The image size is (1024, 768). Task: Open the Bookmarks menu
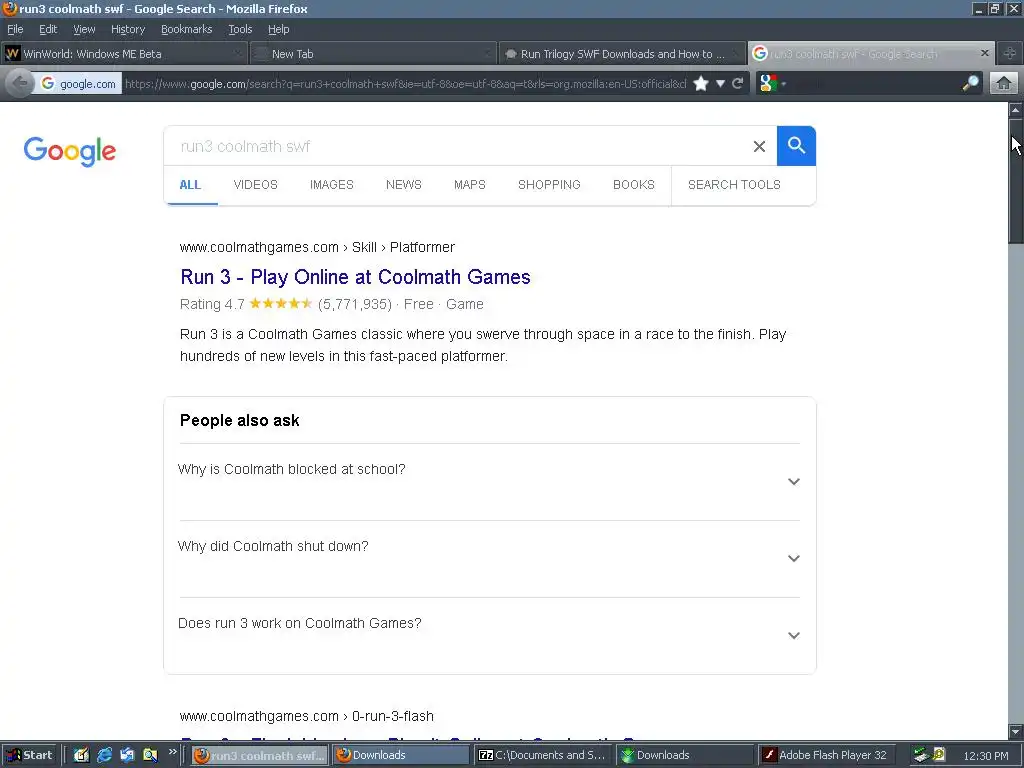[x=186, y=29]
